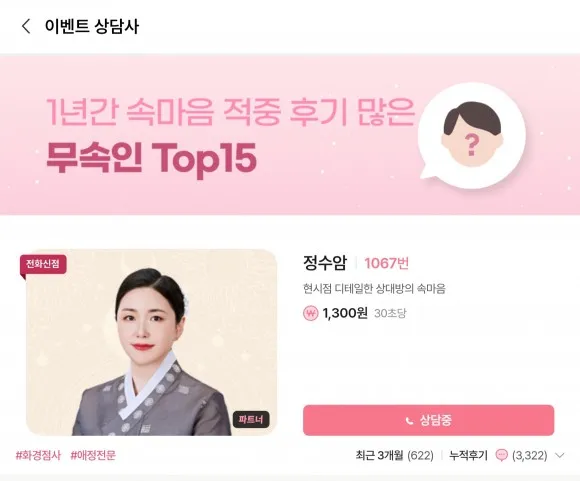Open the 무속인 Top15 banner

(290, 134)
